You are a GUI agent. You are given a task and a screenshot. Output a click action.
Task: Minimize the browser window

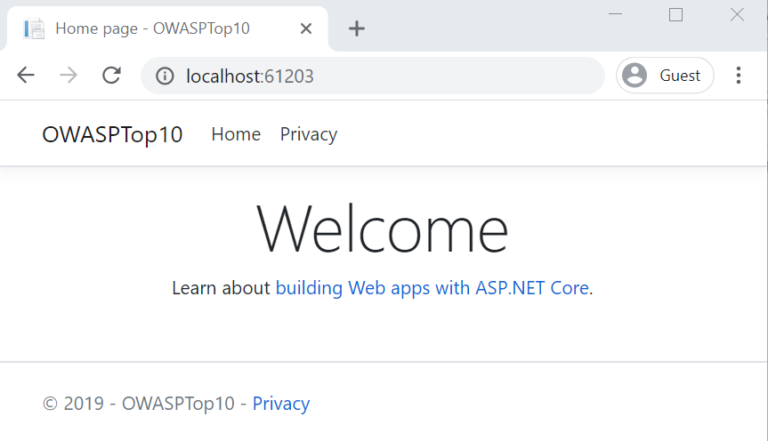click(615, 15)
